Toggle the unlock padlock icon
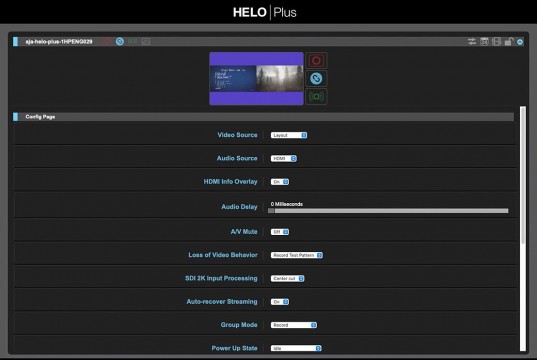 509,42
